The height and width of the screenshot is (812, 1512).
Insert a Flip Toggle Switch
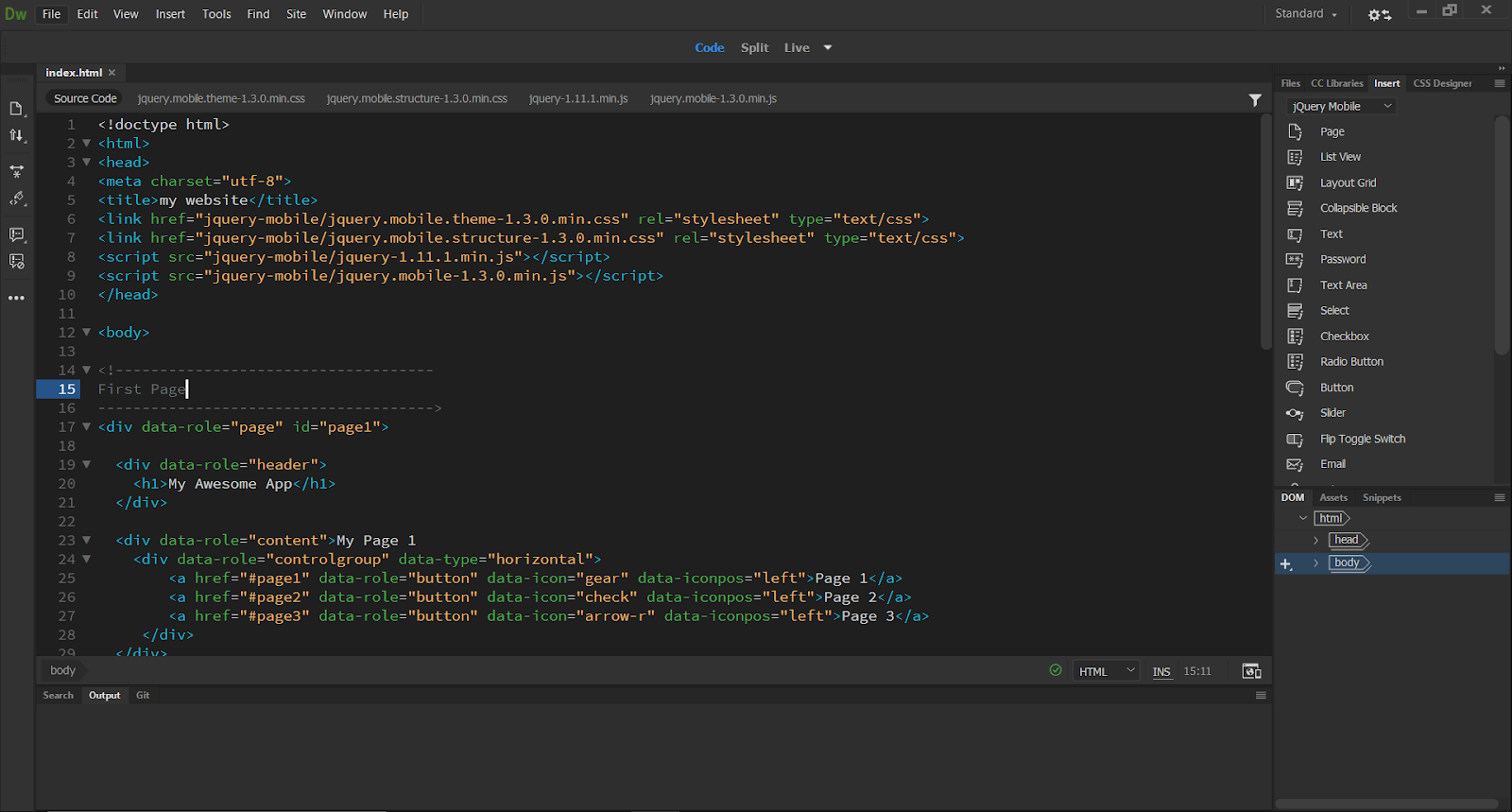(x=1362, y=439)
